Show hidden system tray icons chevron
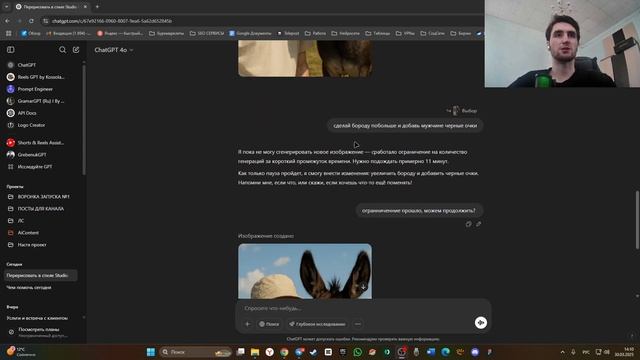 coord(562,352)
